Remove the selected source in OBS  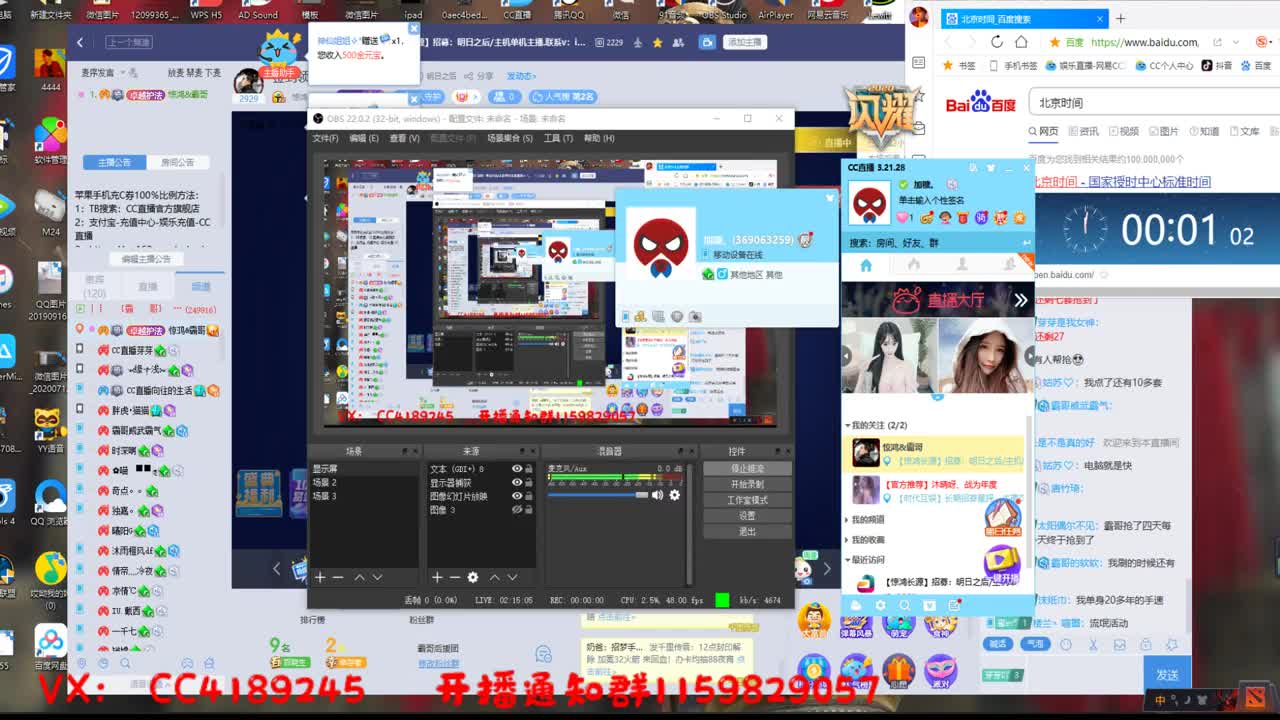pyautogui.click(x=455, y=577)
